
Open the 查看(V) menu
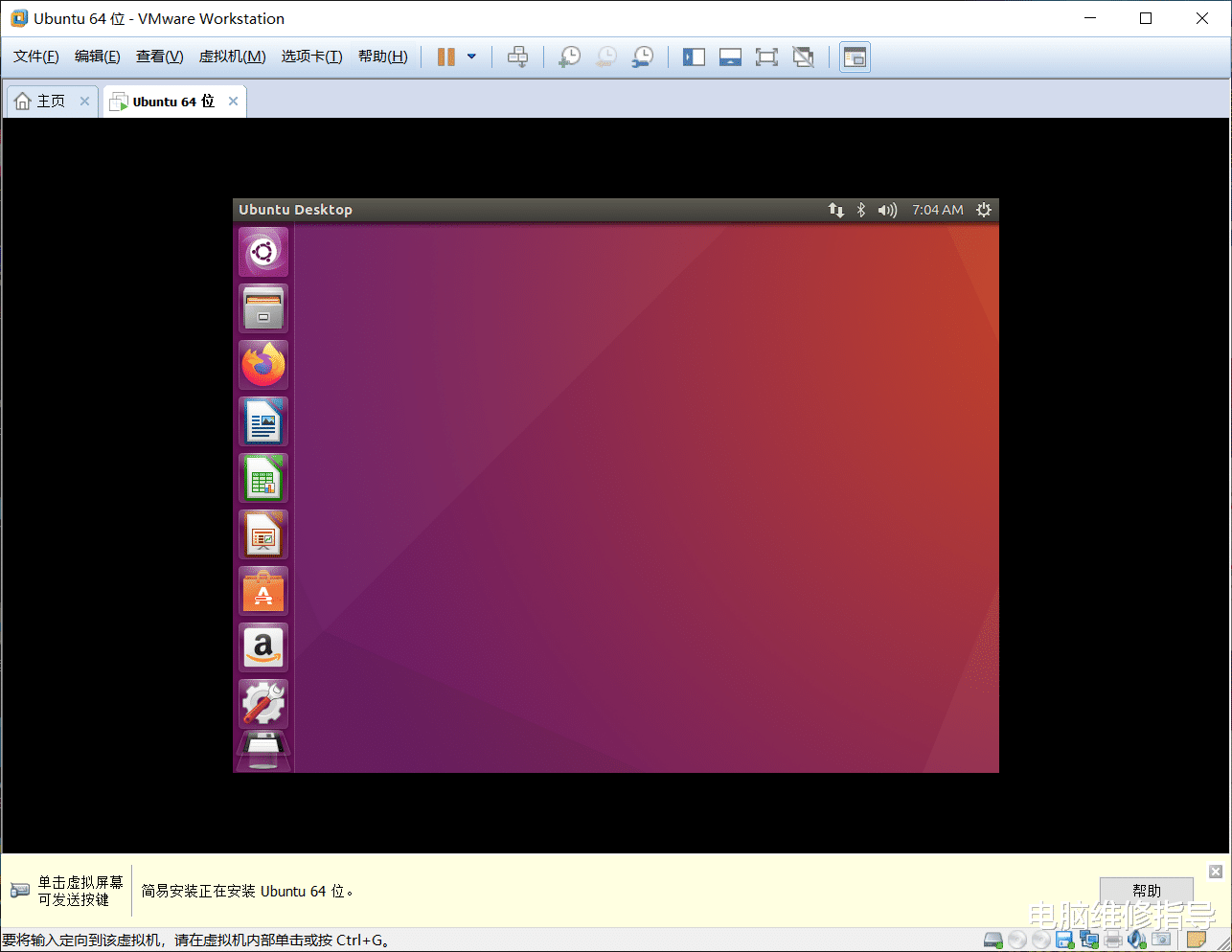(160, 57)
